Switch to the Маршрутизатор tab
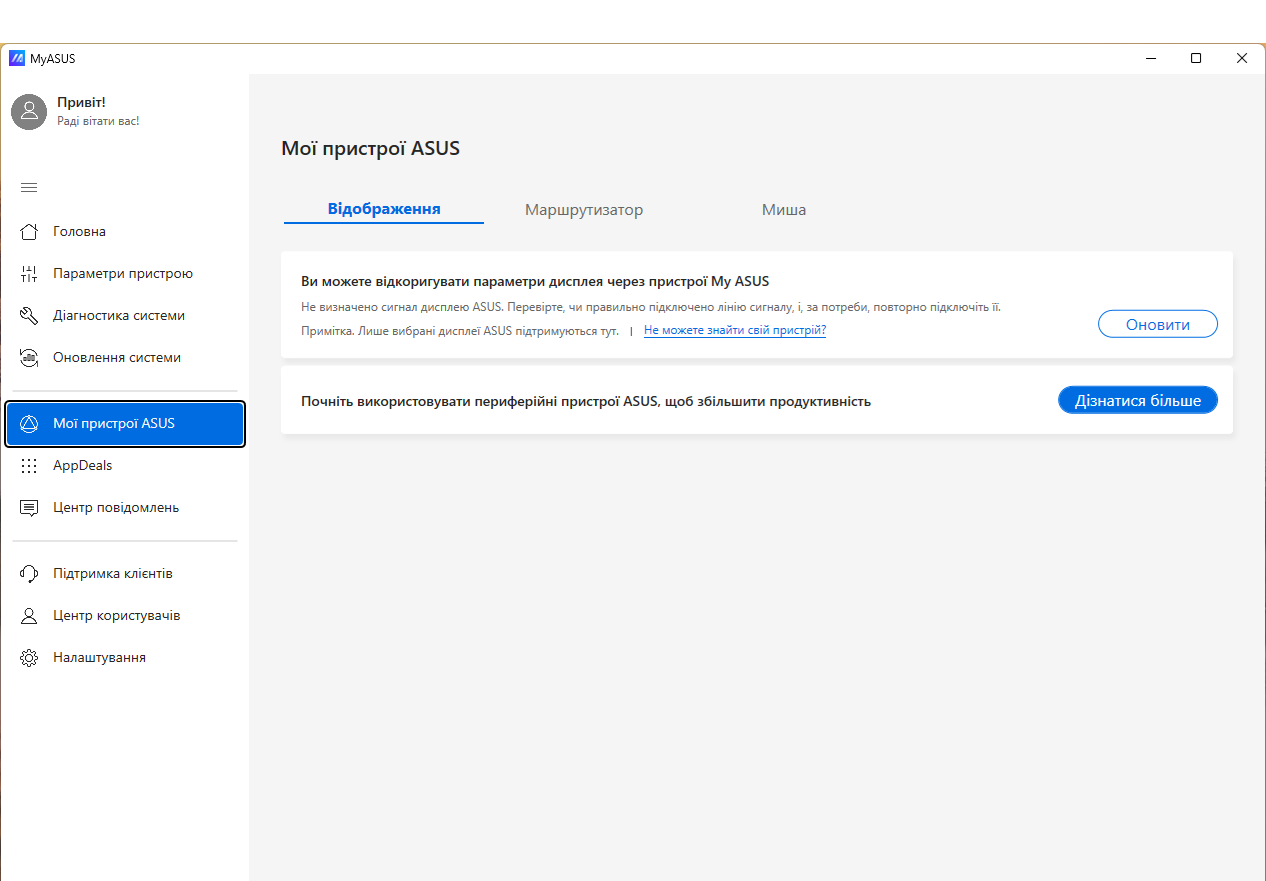Image resolution: width=1266 pixels, height=881 pixels. 584,210
